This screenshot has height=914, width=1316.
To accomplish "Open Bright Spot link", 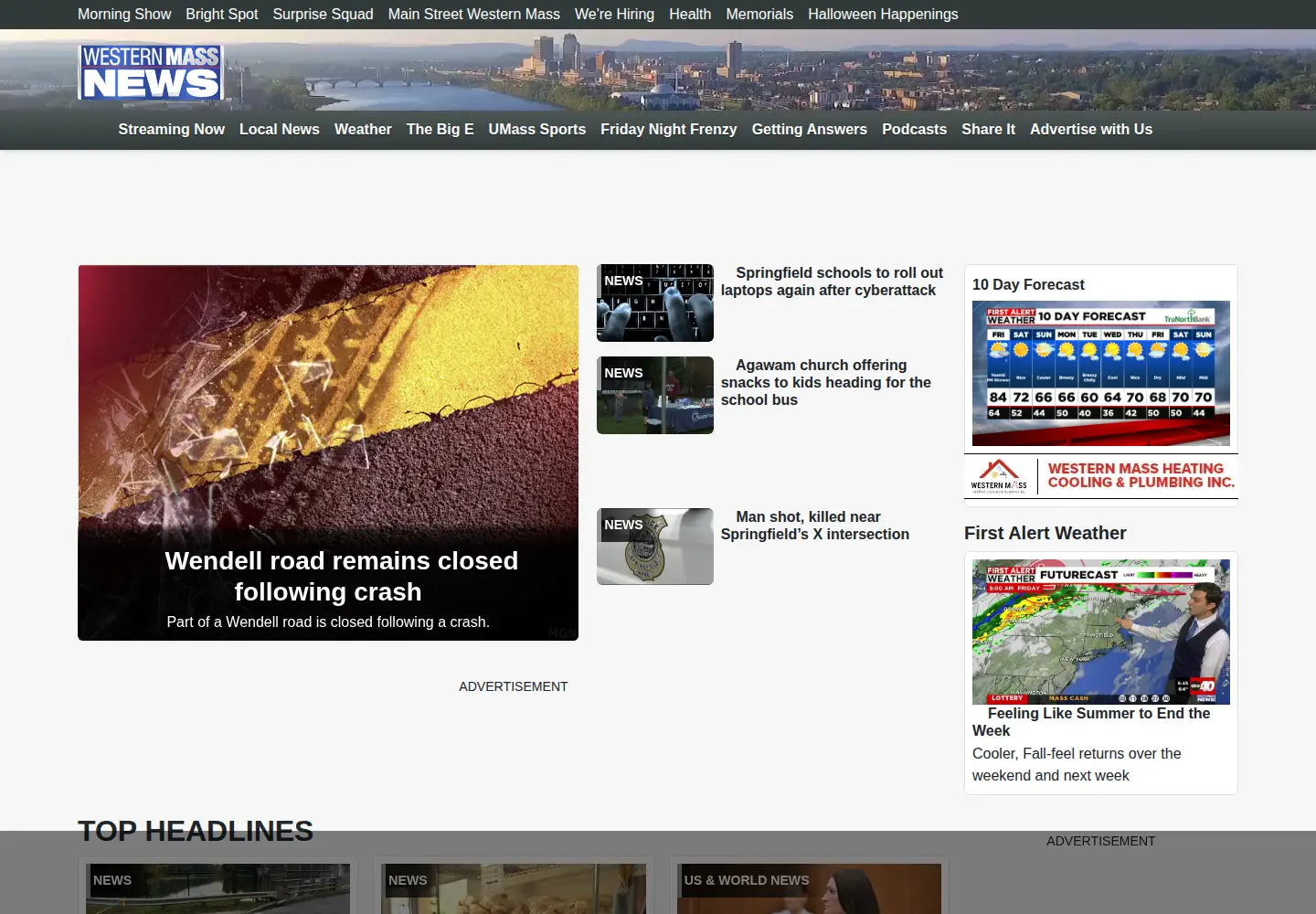I will coord(222,15).
